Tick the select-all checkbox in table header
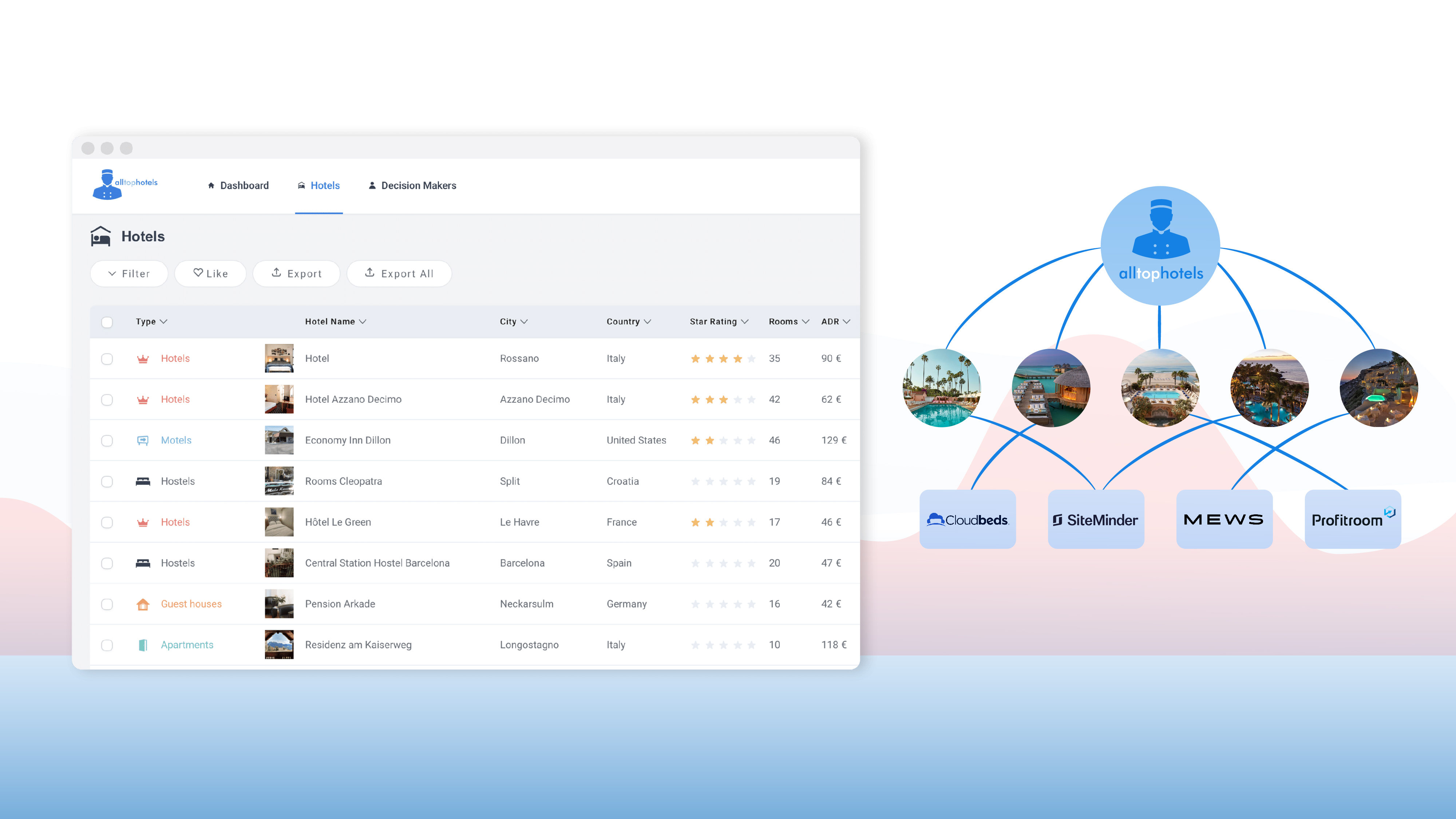This screenshot has height=819, width=1456. click(107, 322)
